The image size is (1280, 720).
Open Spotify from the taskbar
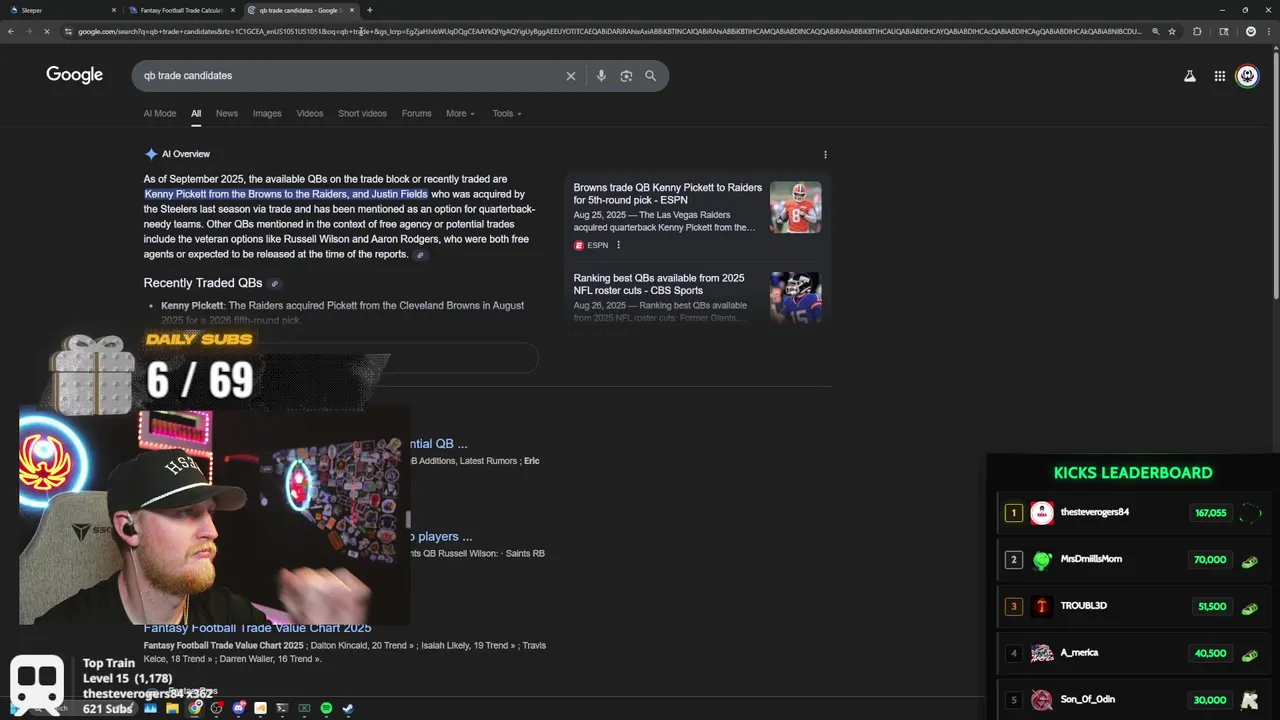(326, 708)
